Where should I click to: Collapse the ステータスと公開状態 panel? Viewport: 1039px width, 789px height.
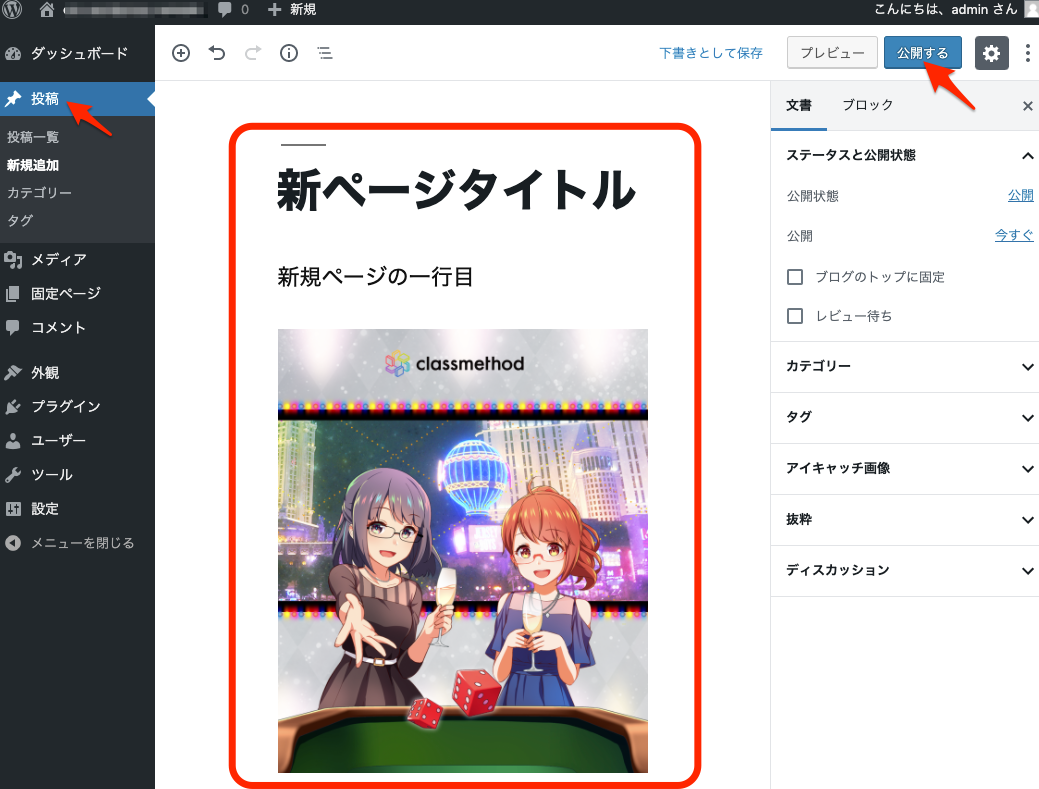coord(1027,156)
